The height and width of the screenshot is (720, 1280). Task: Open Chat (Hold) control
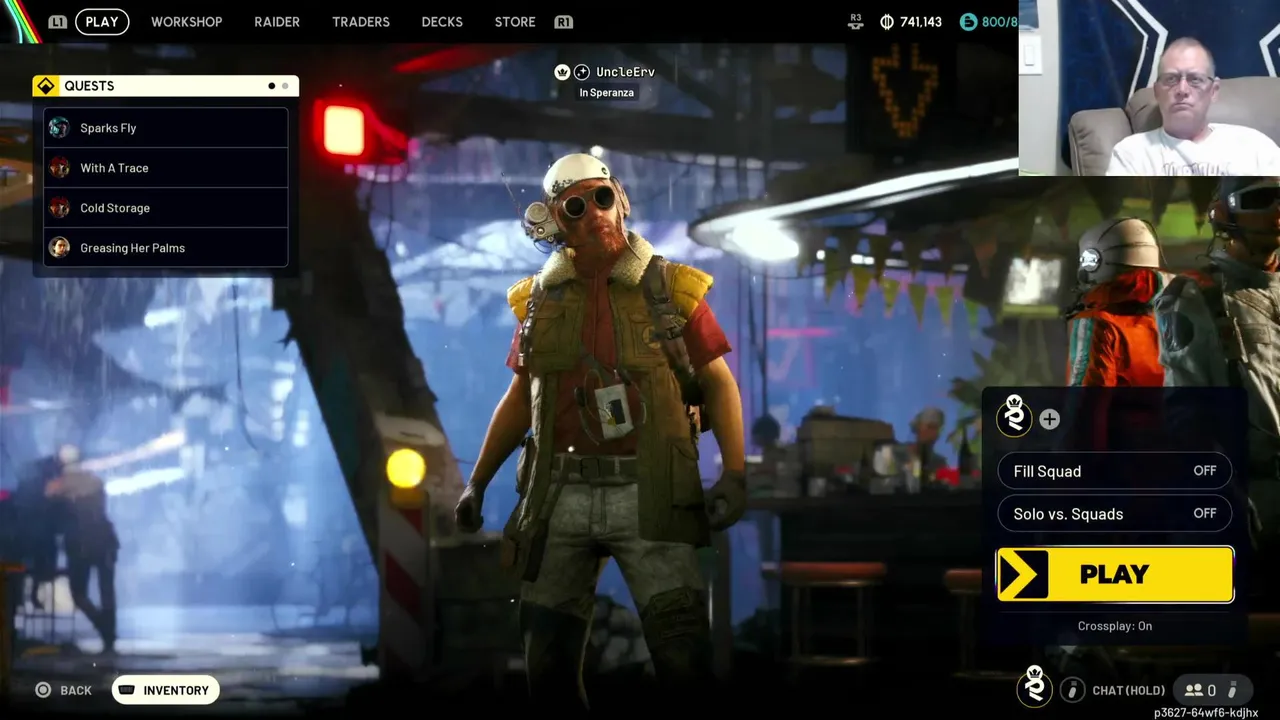tap(1128, 690)
